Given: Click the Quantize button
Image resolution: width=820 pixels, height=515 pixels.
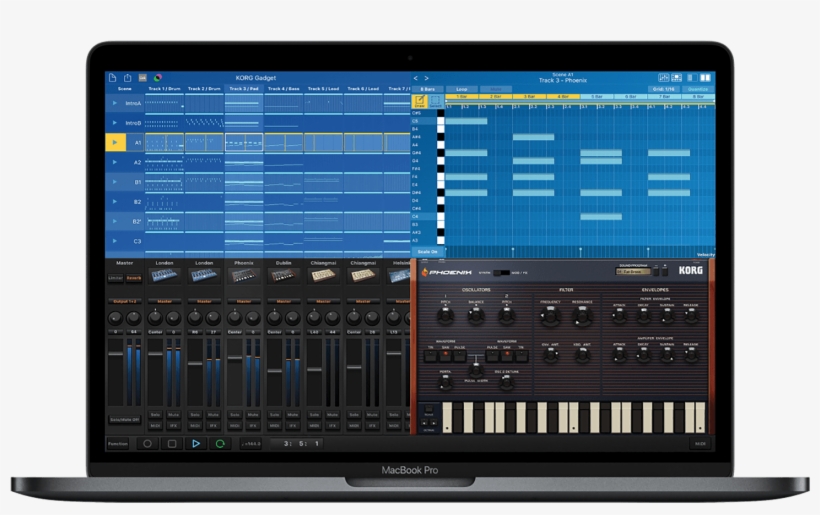Looking at the screenshot, I should (x=698, y=89).
